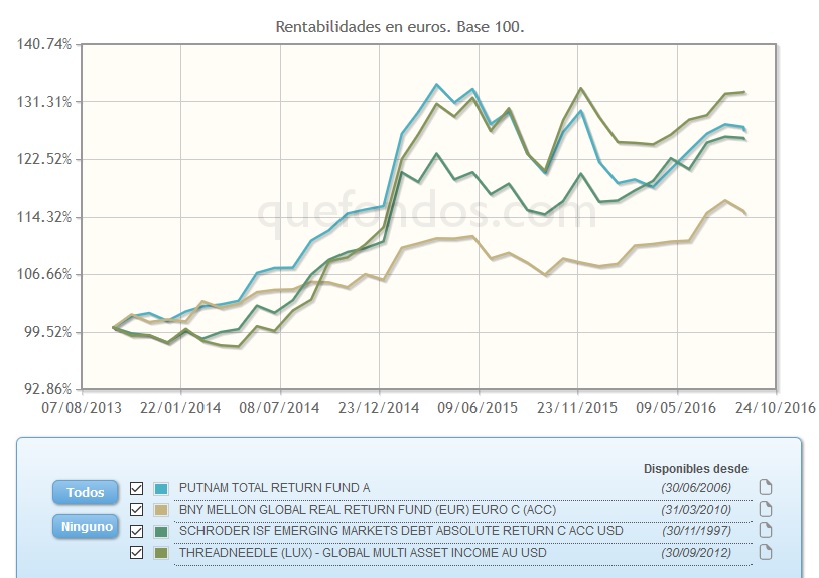Image resolution: width=819 pixels, height=578 pixels.
Task: Click the 09/05/2016 x-axis date
Action: tap(676, 407)
